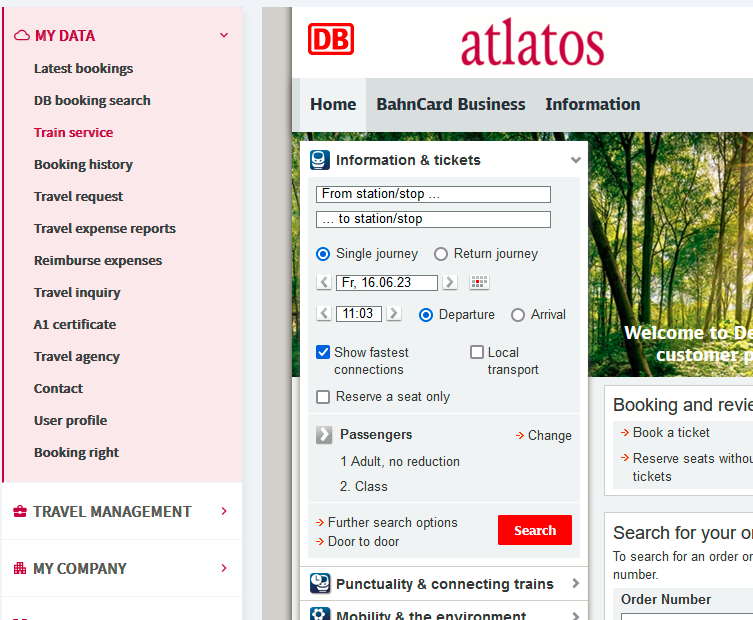Screen dimensions: 753x620
Task: Set earlier time with left arrow
Action: 324,314
